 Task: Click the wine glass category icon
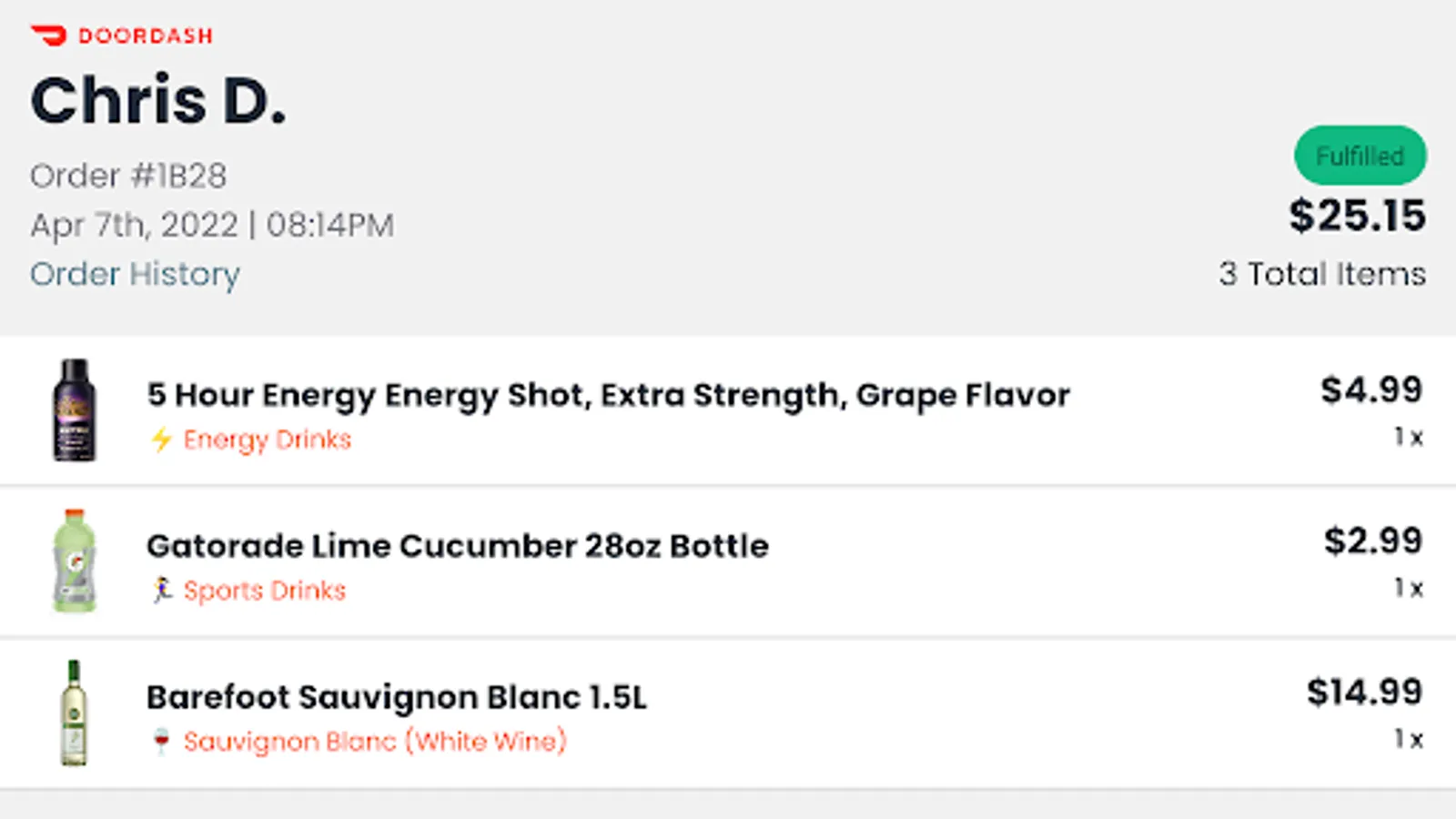pyautogui.click(x=161, y=742)
